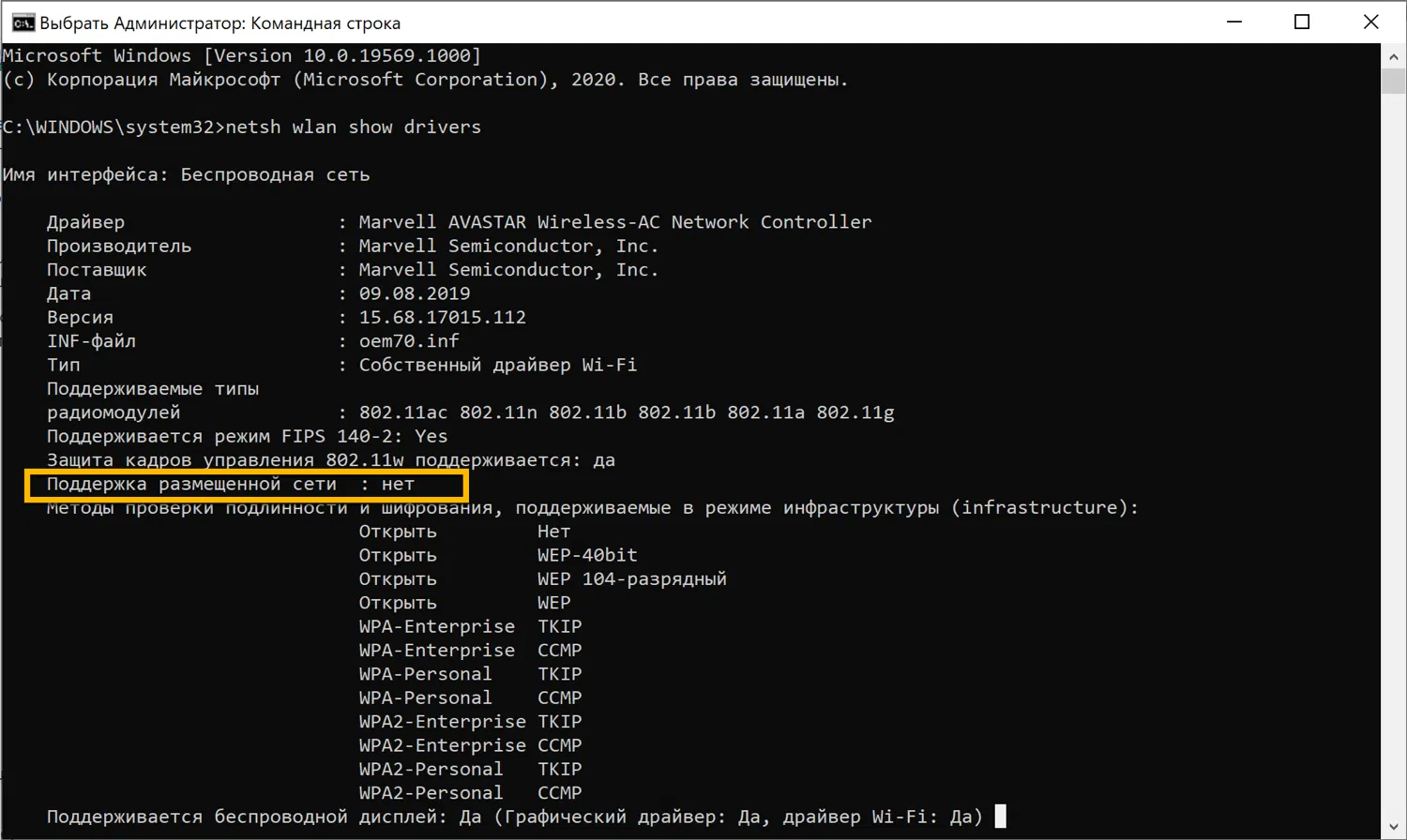Screen dimensions: 1407x840
Task: Click the 'Поддерживается режим FIPS 140-2: Yes' line
Action: (x=248, y=437)
